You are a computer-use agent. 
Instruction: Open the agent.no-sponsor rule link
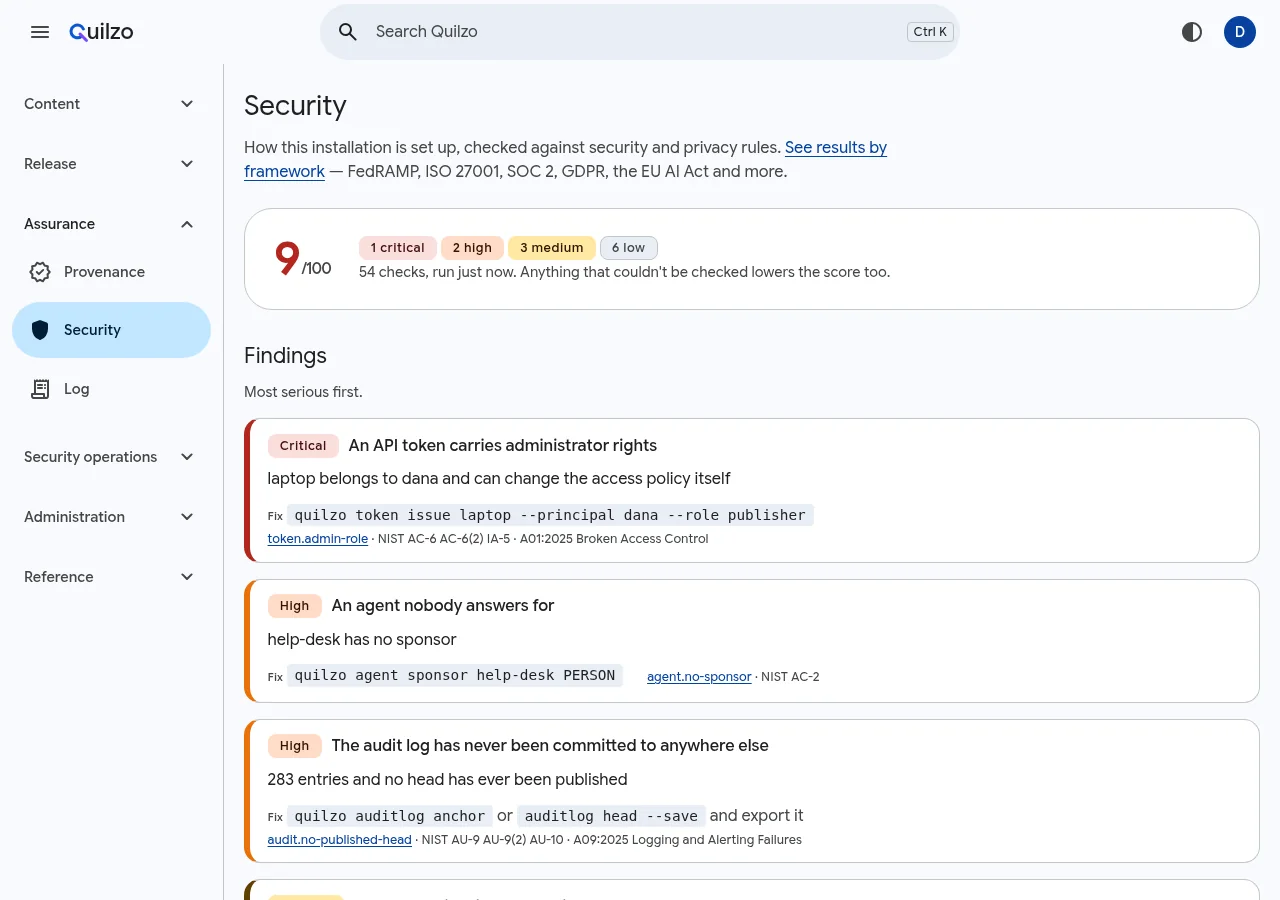[x=699, y=677]
